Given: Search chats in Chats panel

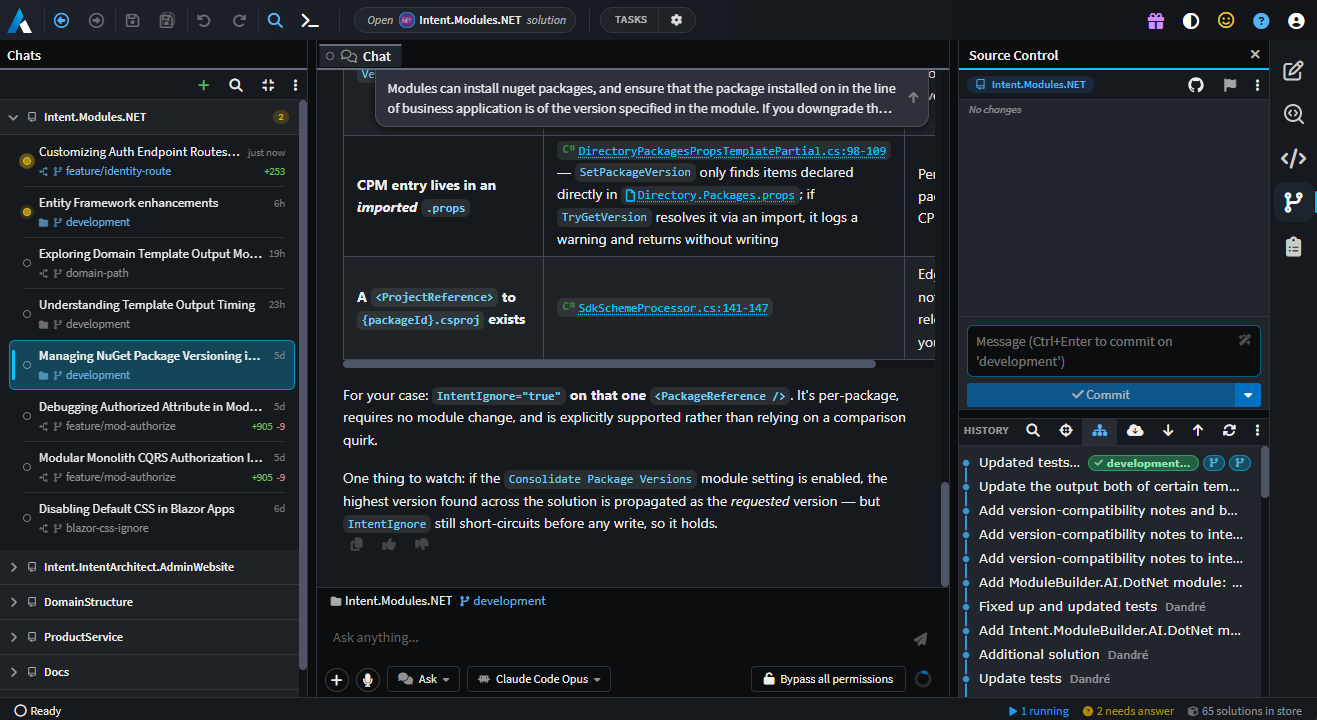Looking at the screenshot, I should [x=236, y=85].
